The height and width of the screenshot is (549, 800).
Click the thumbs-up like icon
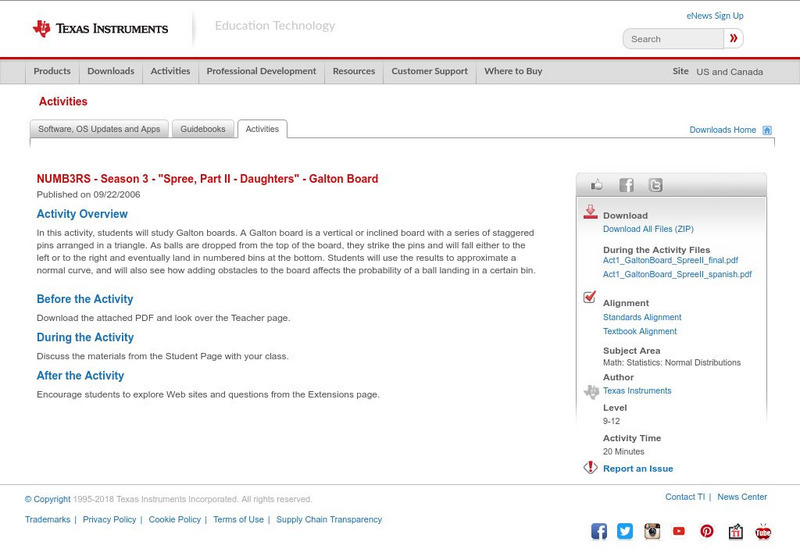coord(596,185)
